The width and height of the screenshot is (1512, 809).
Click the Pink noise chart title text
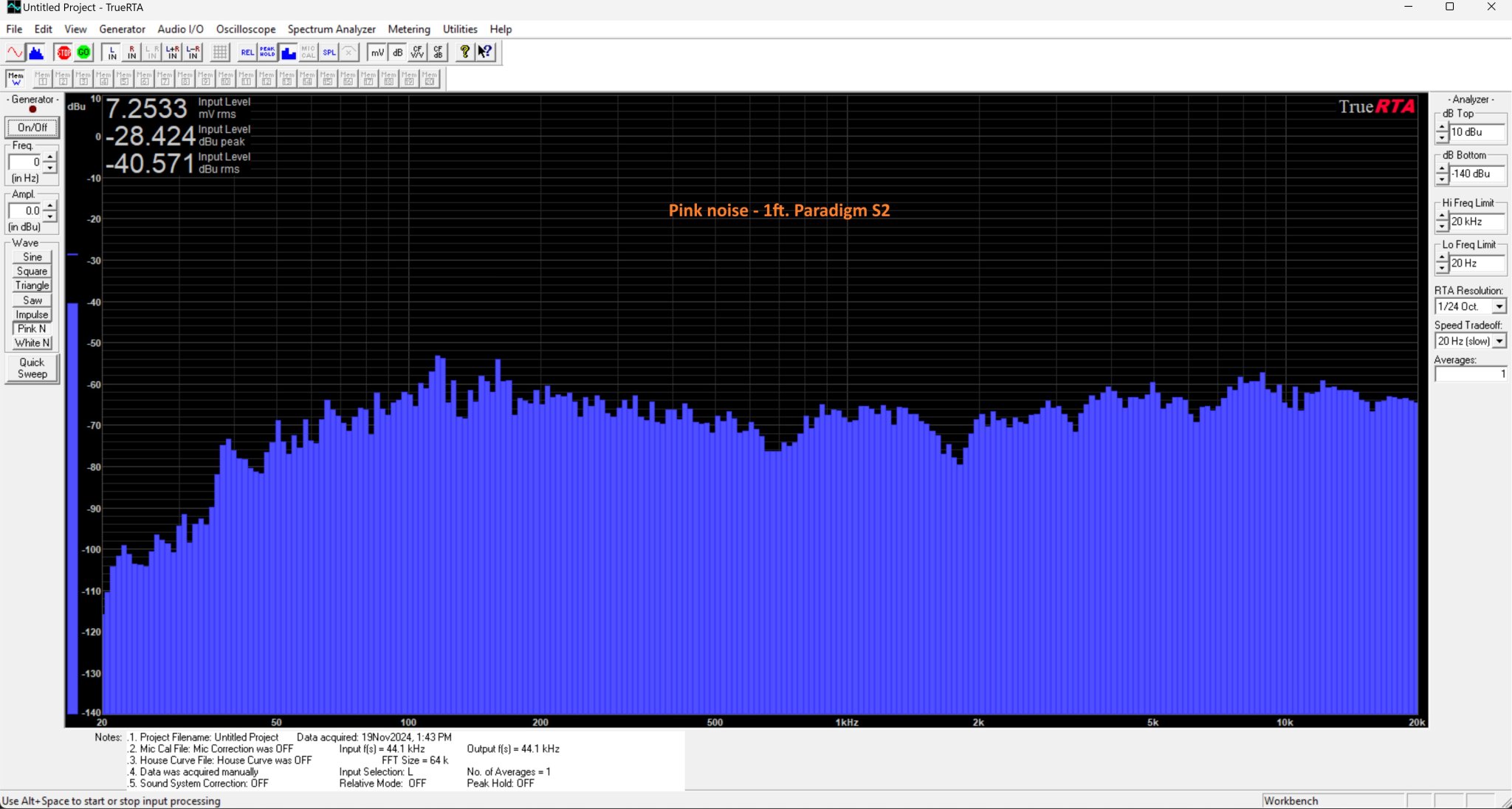click(x=779, y=210)
